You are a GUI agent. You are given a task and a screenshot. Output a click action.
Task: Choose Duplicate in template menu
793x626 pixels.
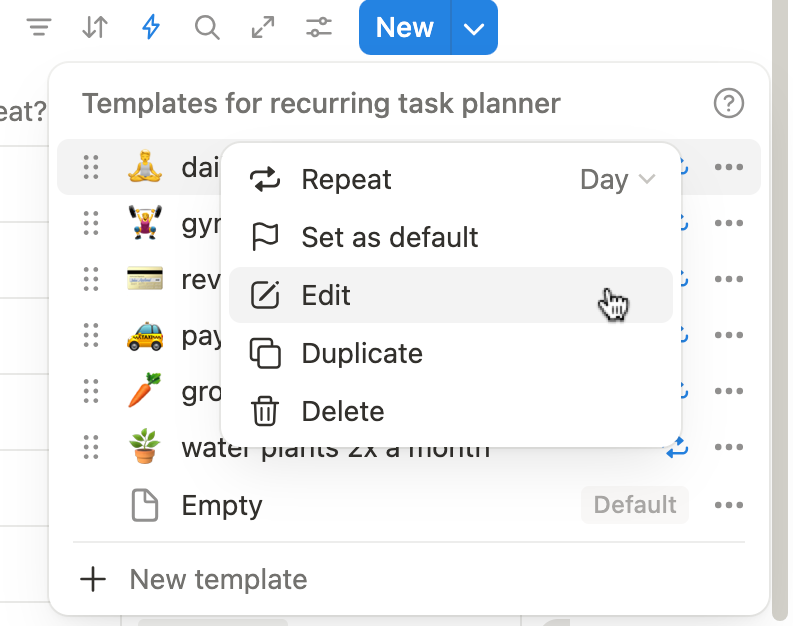451,353
